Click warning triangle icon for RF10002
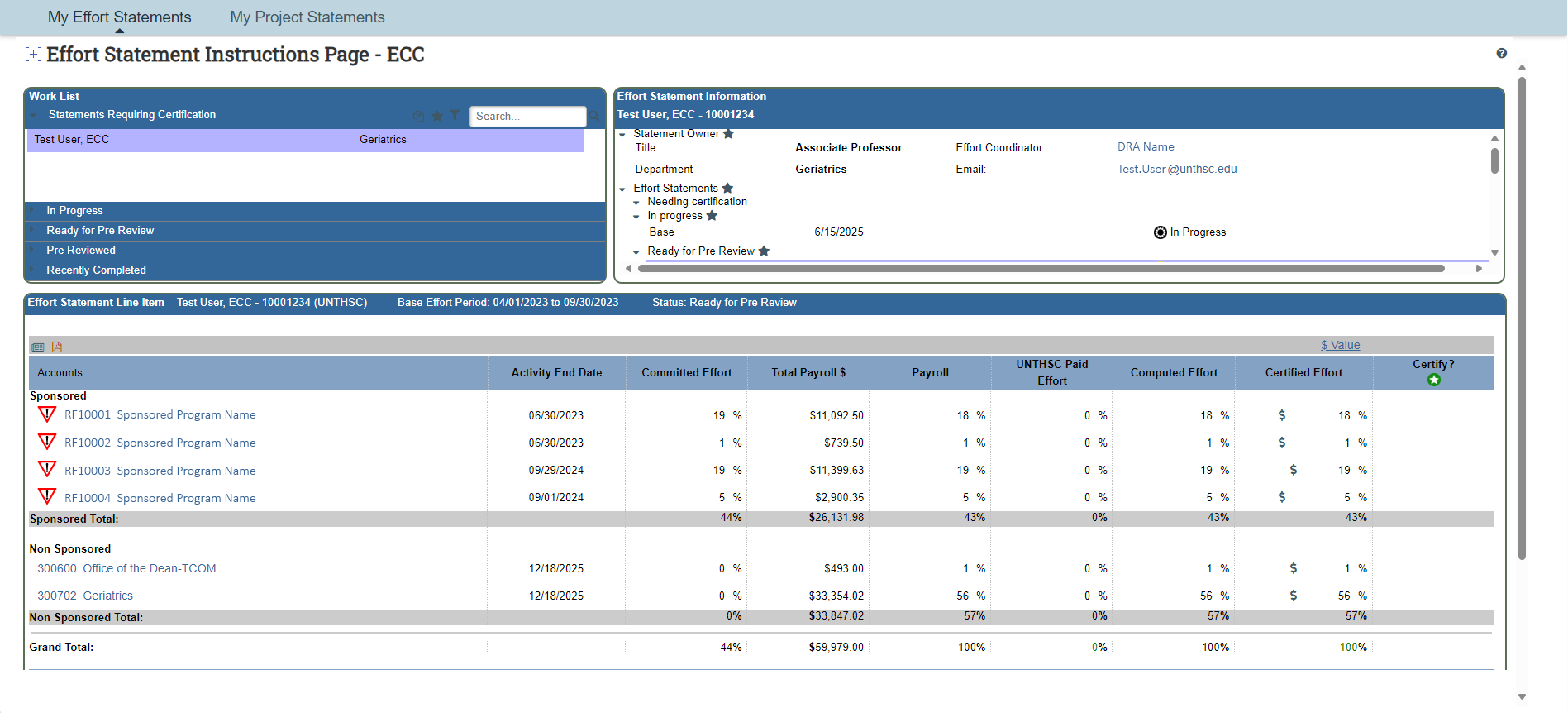Image resolution: width=1568 pixels, height=713 pixels. [47, 442]
